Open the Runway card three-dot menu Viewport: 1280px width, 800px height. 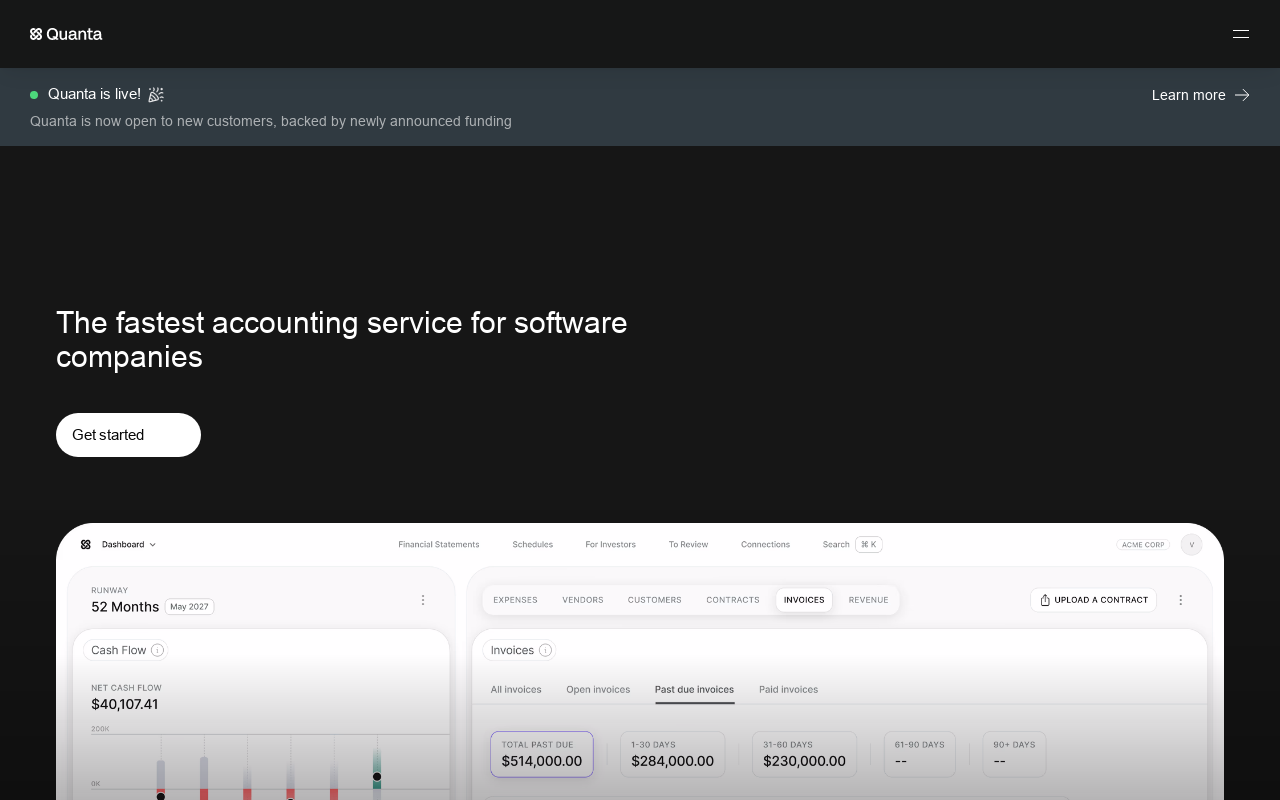pos(423,600)
